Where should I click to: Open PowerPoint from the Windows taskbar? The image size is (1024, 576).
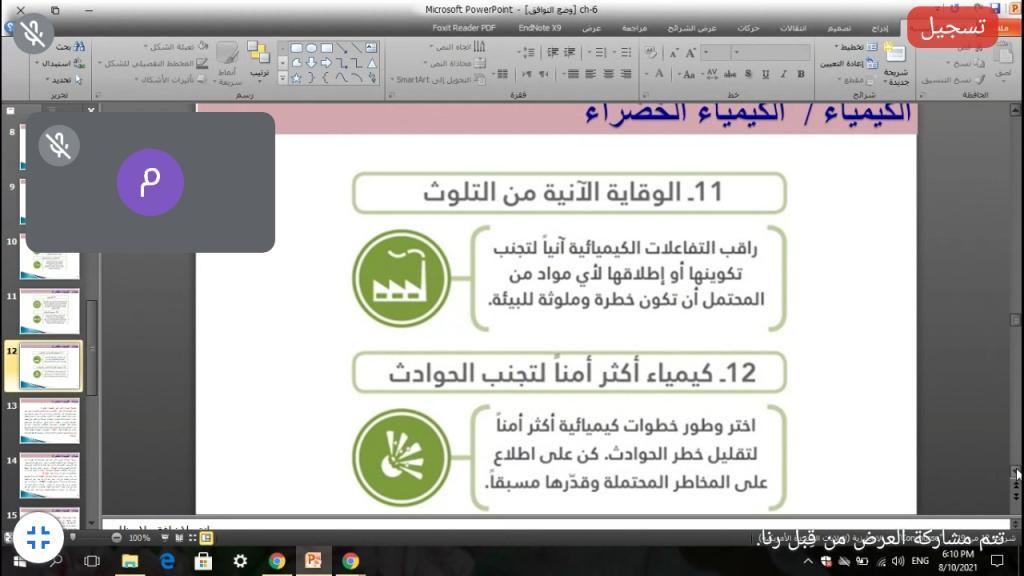[313, 561]
